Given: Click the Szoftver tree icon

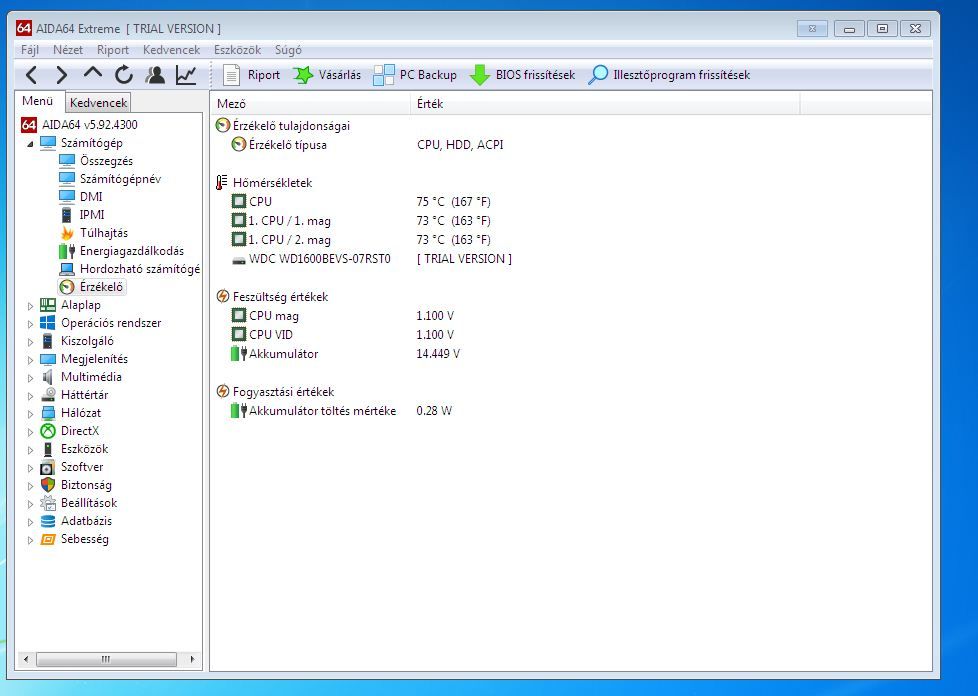Looking at the screenshot, I should click(48, 467).
